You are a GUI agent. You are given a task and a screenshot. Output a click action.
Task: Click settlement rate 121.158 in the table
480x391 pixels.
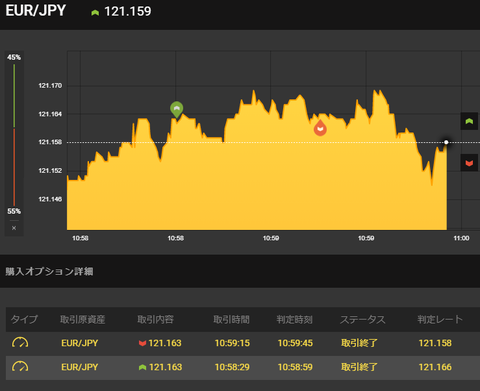pos(435,343)
